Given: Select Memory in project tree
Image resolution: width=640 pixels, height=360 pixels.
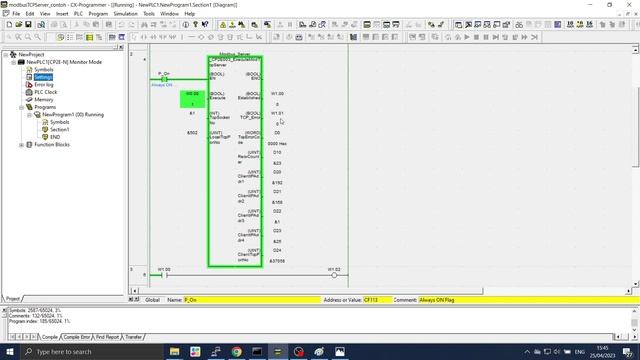Looking at the screenshot, I should pyautogui.click(x=44, y=100).
